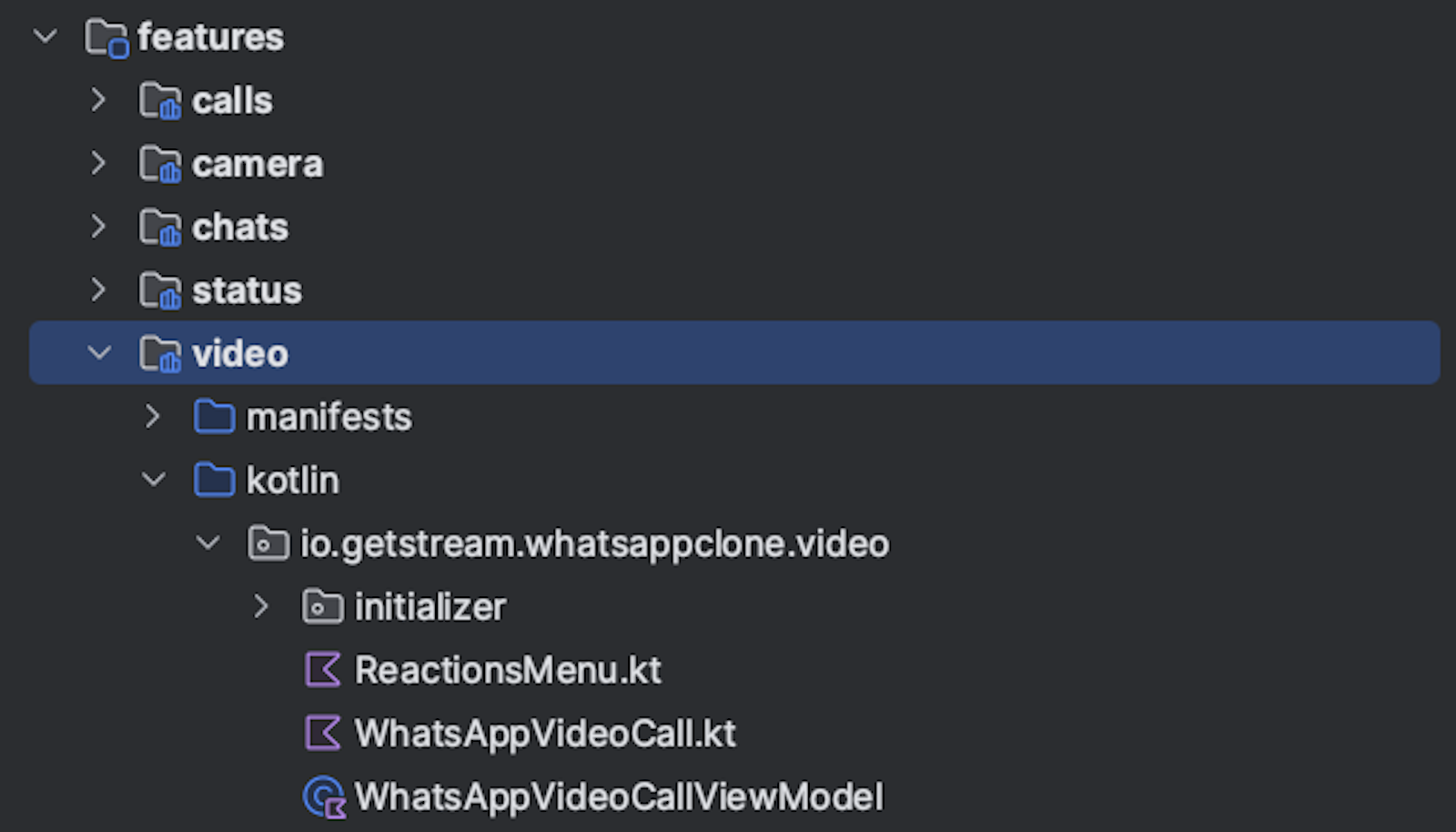Click the Kotlin file icon beside WhatsAppVideoCall.kt
Screen dimensions: 1456x832
point(323,733)
